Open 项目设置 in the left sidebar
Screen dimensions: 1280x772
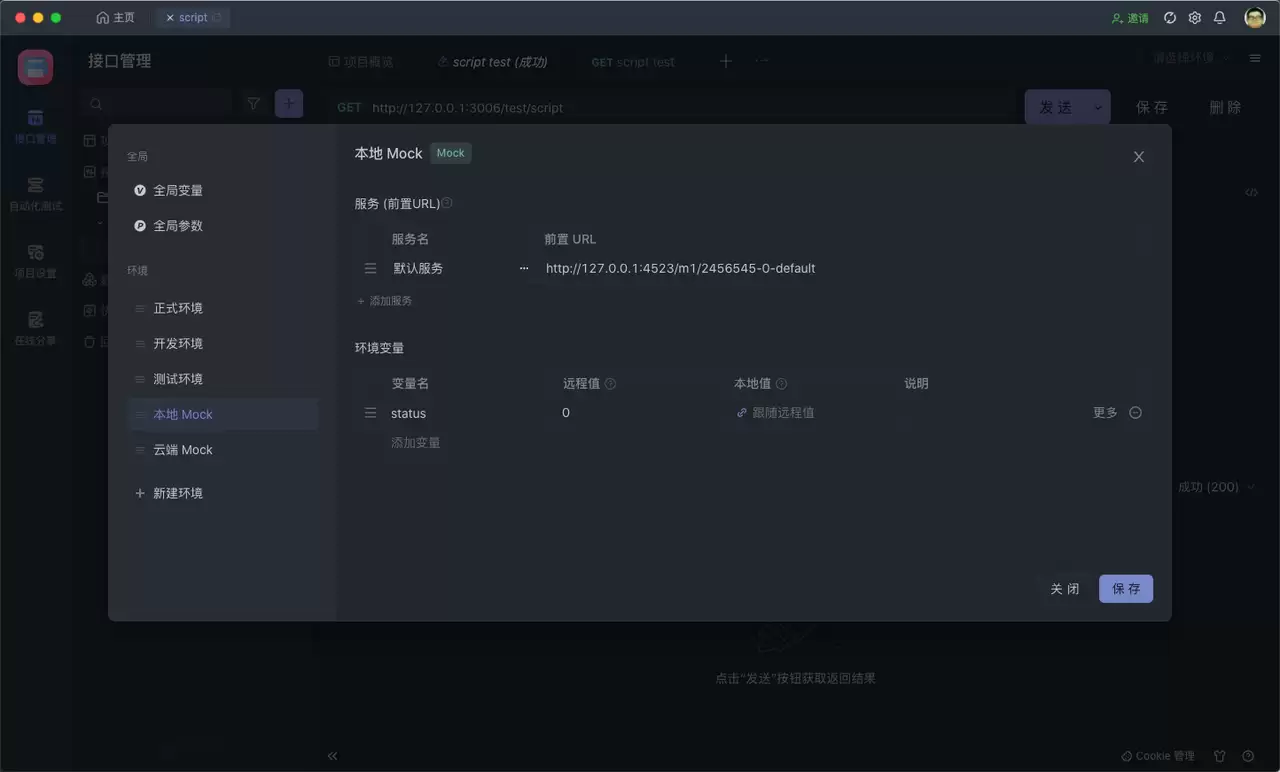[x=35, y=261]
